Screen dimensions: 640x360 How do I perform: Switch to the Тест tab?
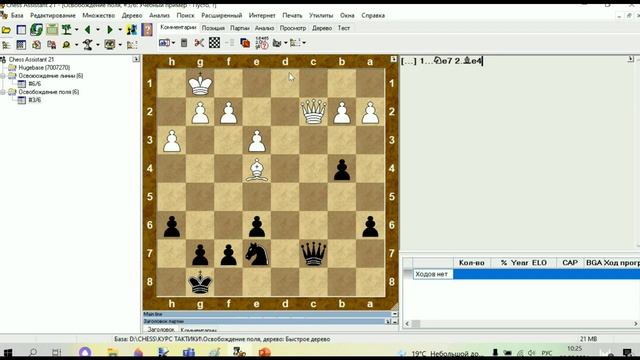tap(344, 28)
